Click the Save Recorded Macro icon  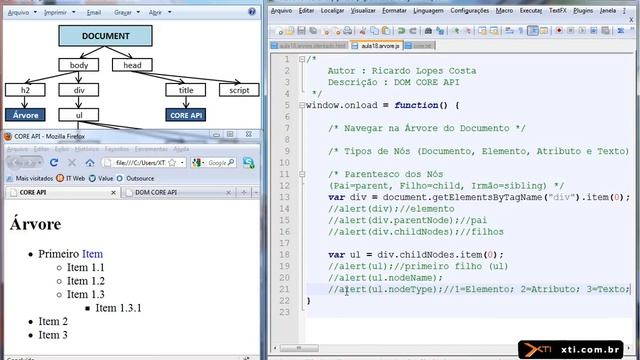pyautogui.click(x=605, y=31)
